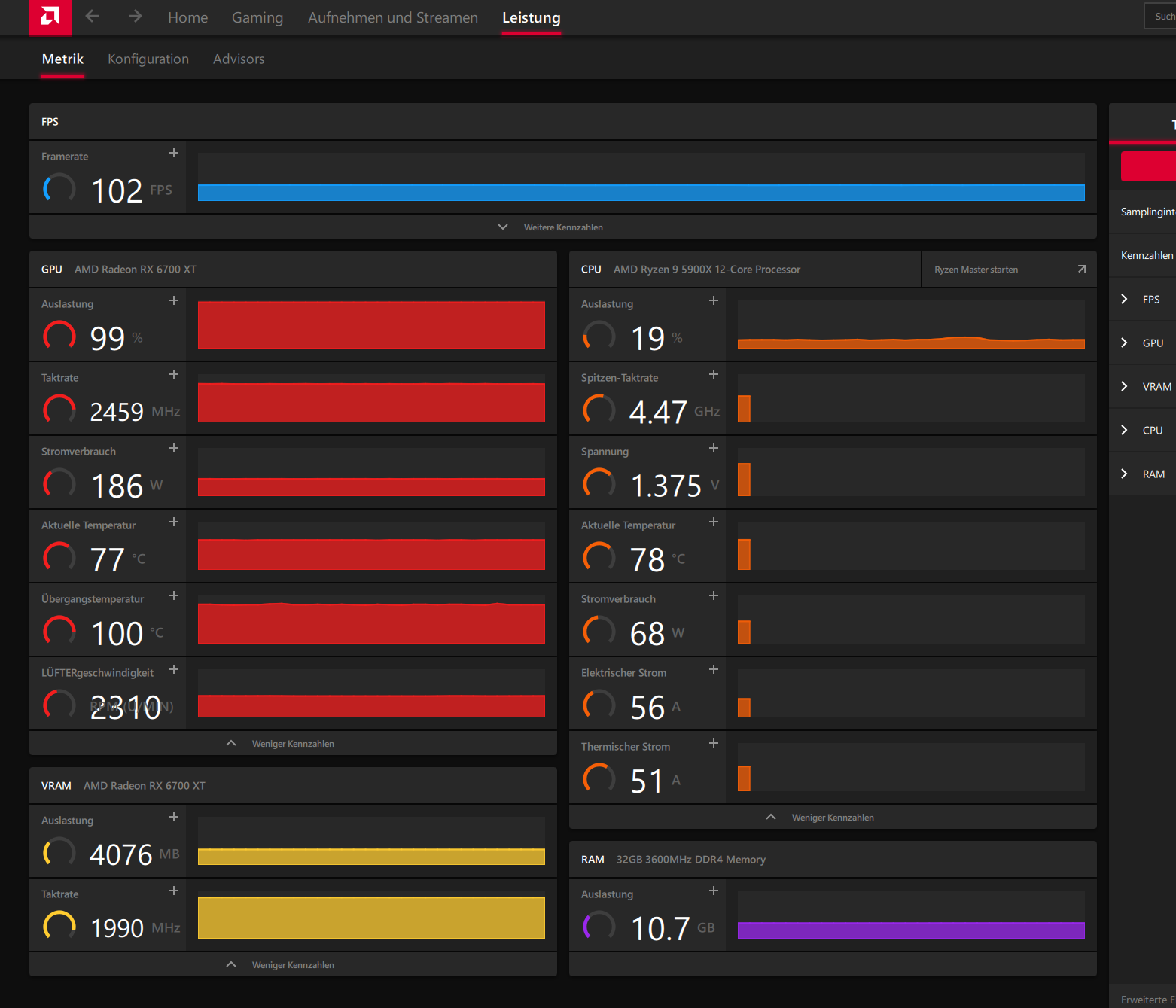
Task: Click AMD Ryzen 9 5900X header text
Action: pos(707,269)
